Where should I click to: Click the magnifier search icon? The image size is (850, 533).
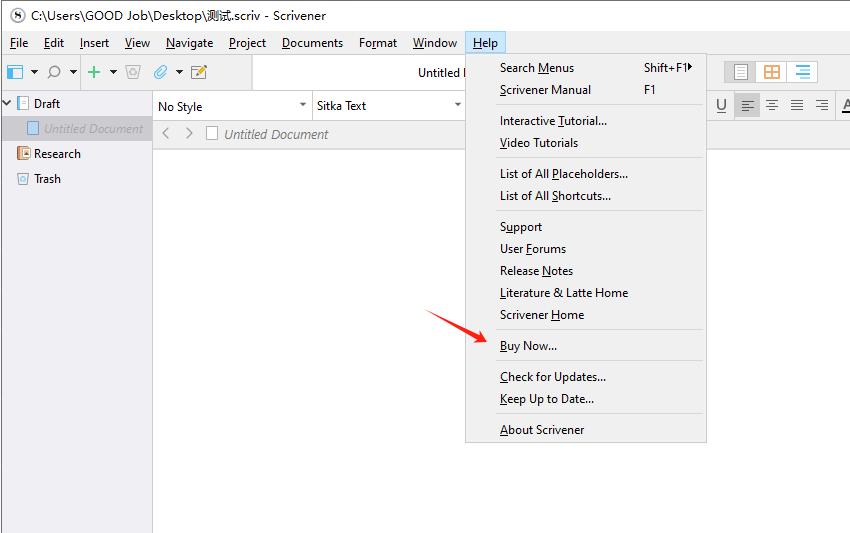click(x=54, y=72)
